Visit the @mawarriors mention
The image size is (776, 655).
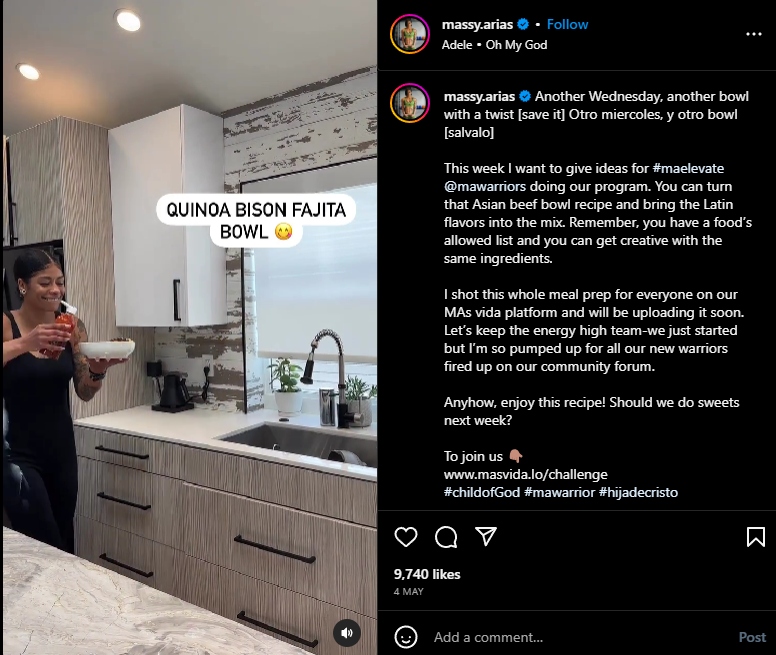485,187
